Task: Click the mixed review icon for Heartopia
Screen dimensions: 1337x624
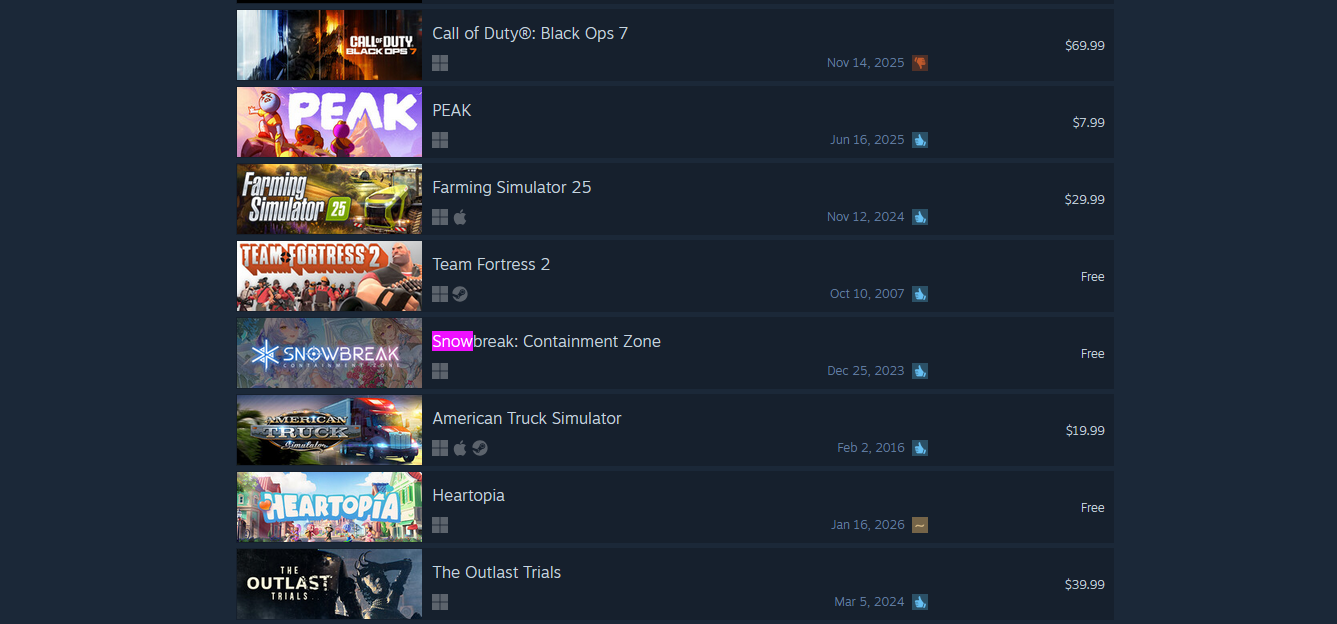Action: (920, 525)
